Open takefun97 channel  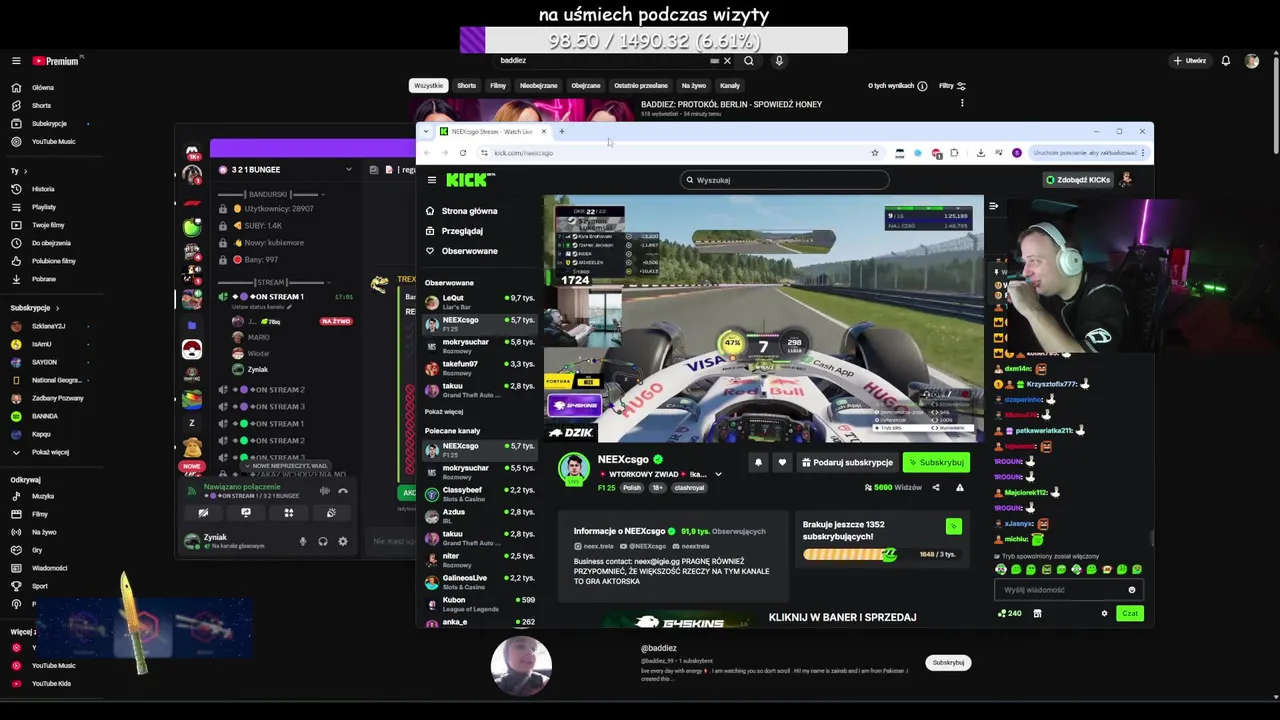click(x=479, y=367)
